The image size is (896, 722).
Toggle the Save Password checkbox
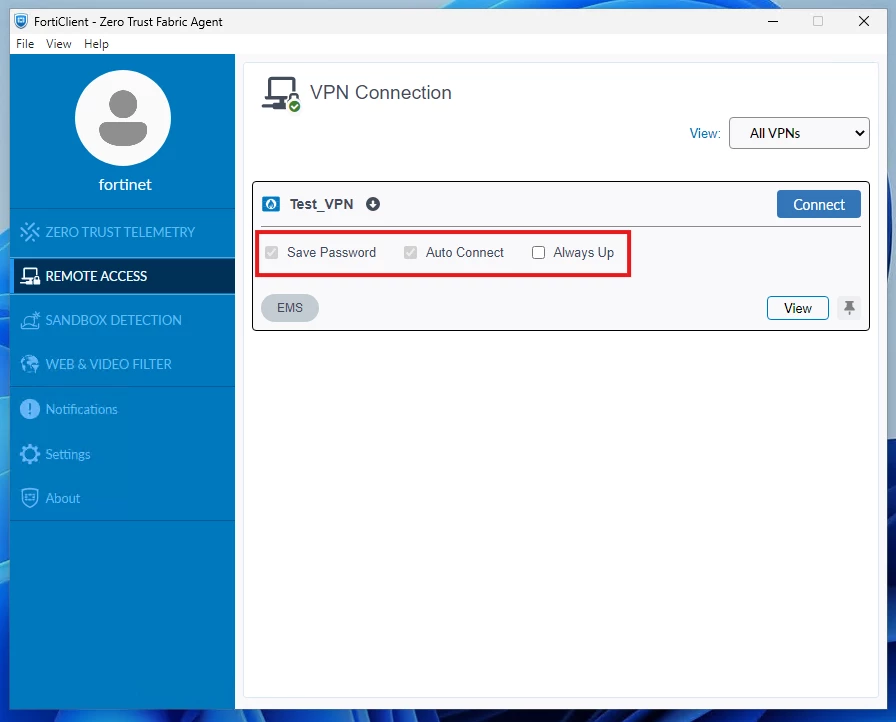coord(271,252)
